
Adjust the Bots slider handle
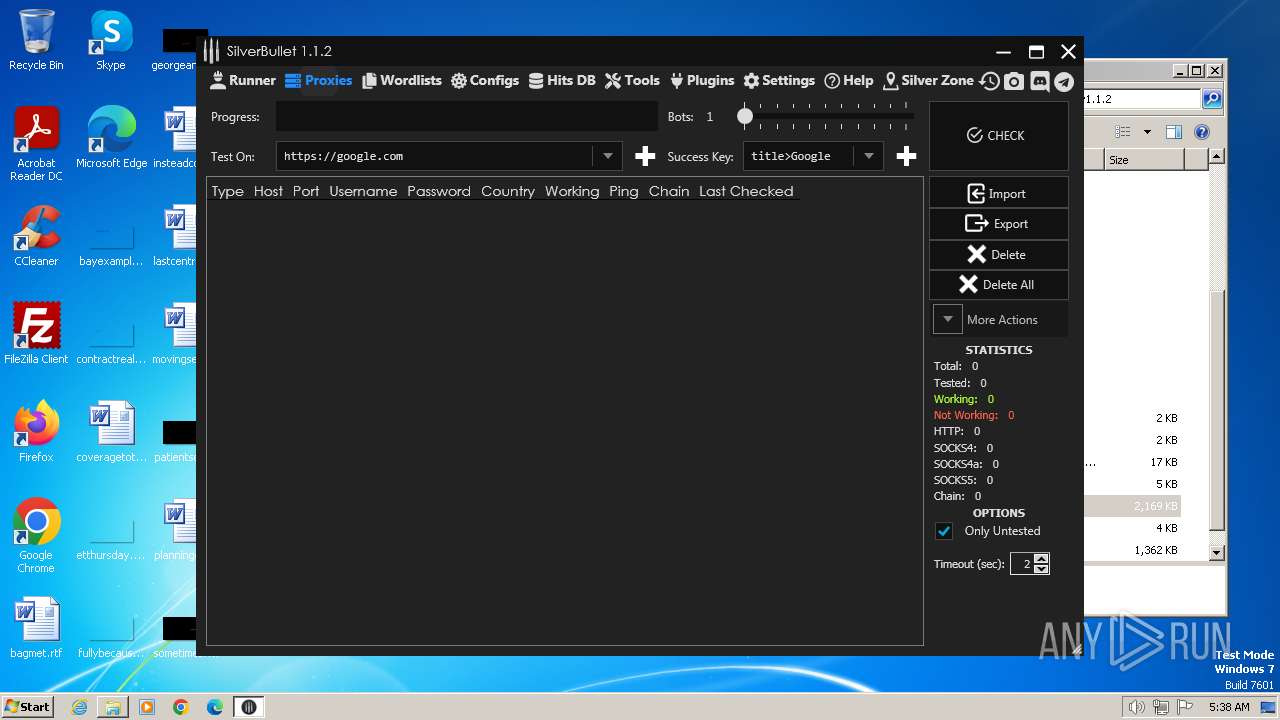pos(745,116)
